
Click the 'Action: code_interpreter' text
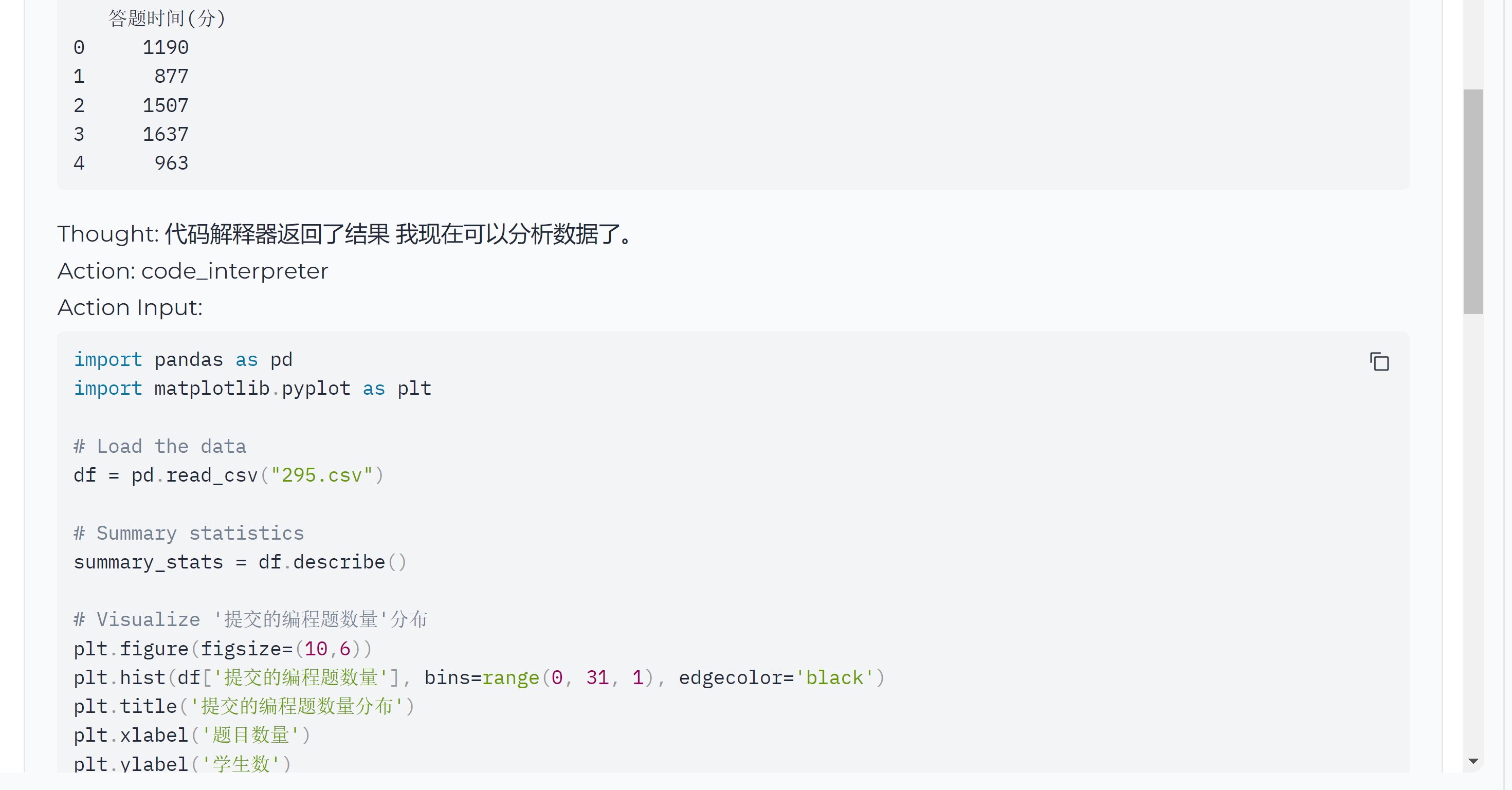coord(192,270)
